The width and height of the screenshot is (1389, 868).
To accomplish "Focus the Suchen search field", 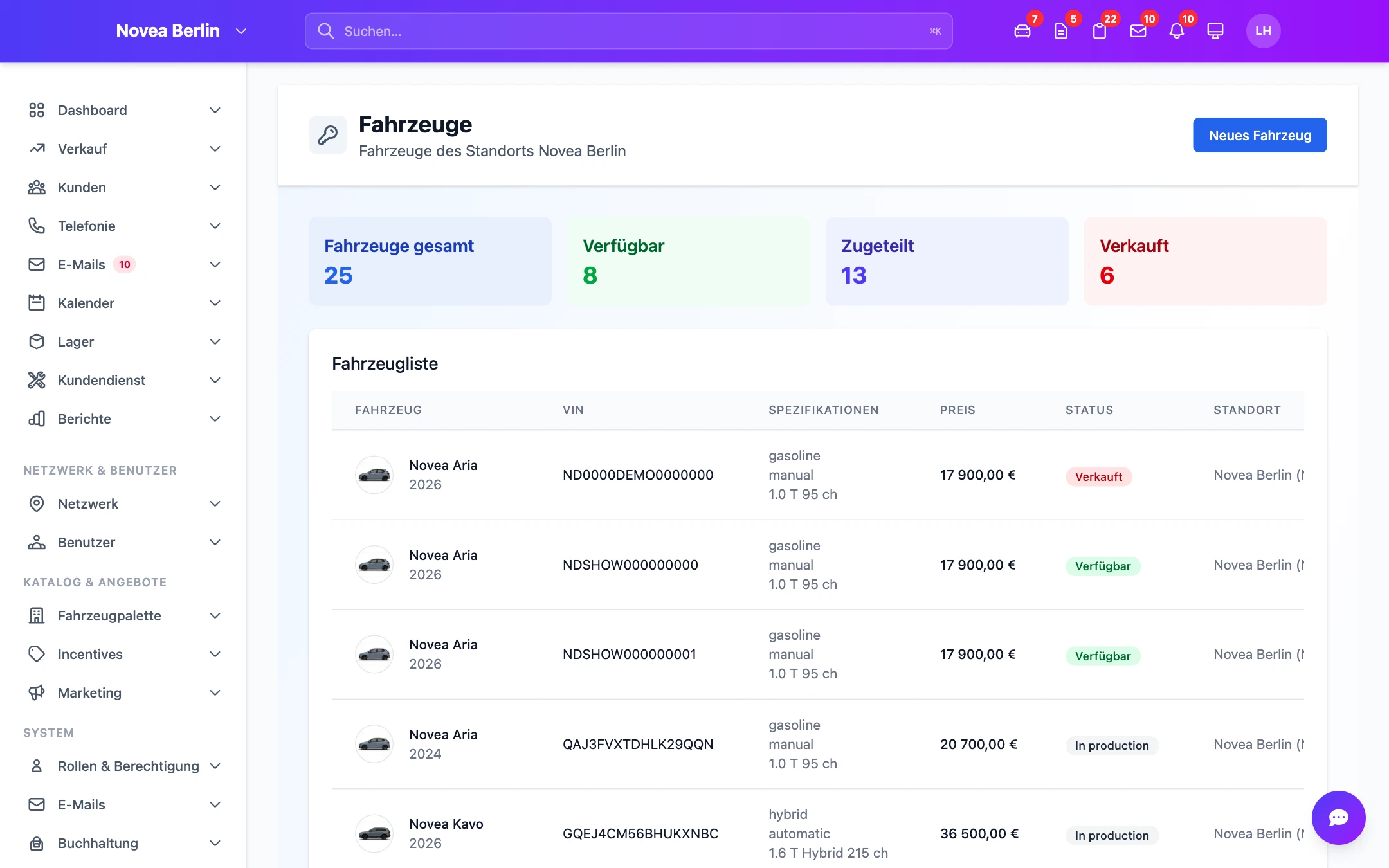I will (628, 31).
